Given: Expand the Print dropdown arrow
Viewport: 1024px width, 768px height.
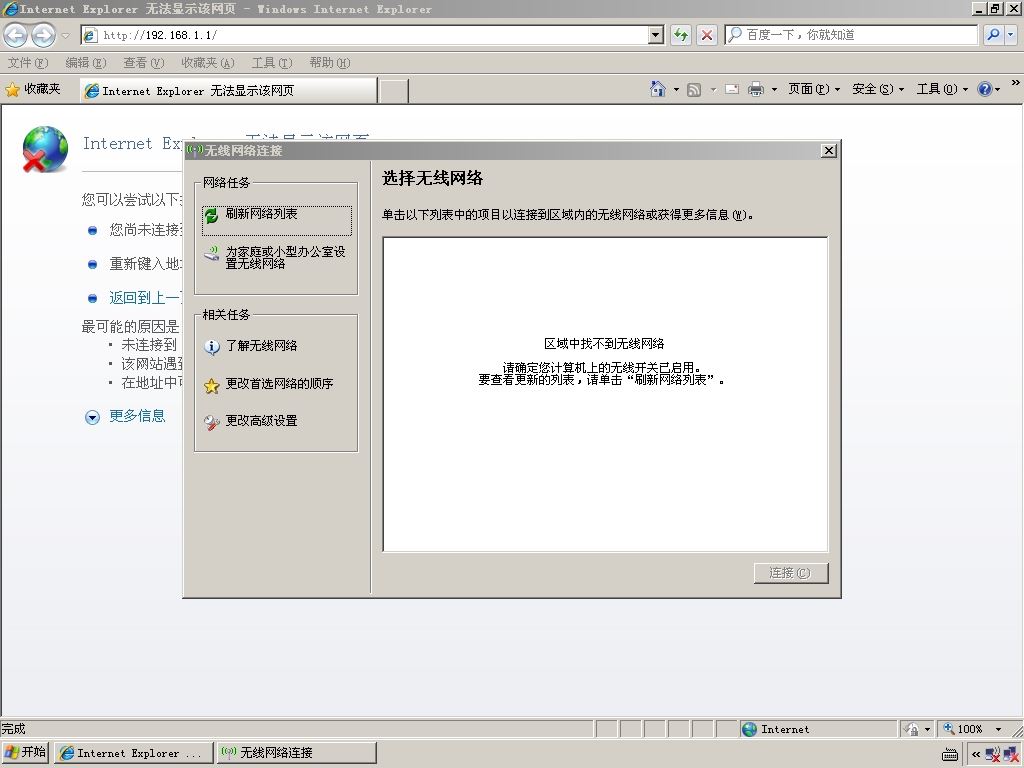Looking at the screenshot, I should [x=774, y=89].
